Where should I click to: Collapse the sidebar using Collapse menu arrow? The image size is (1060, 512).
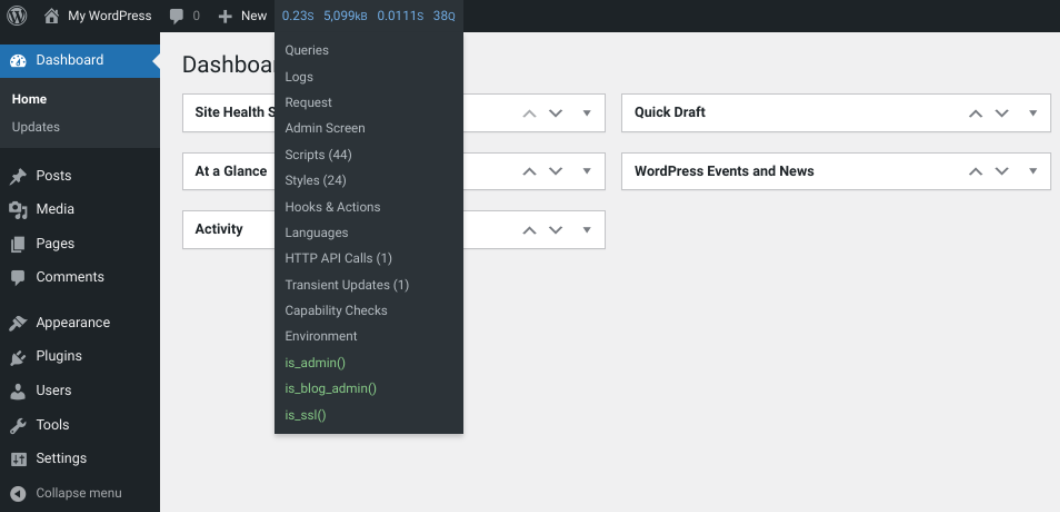18,493
